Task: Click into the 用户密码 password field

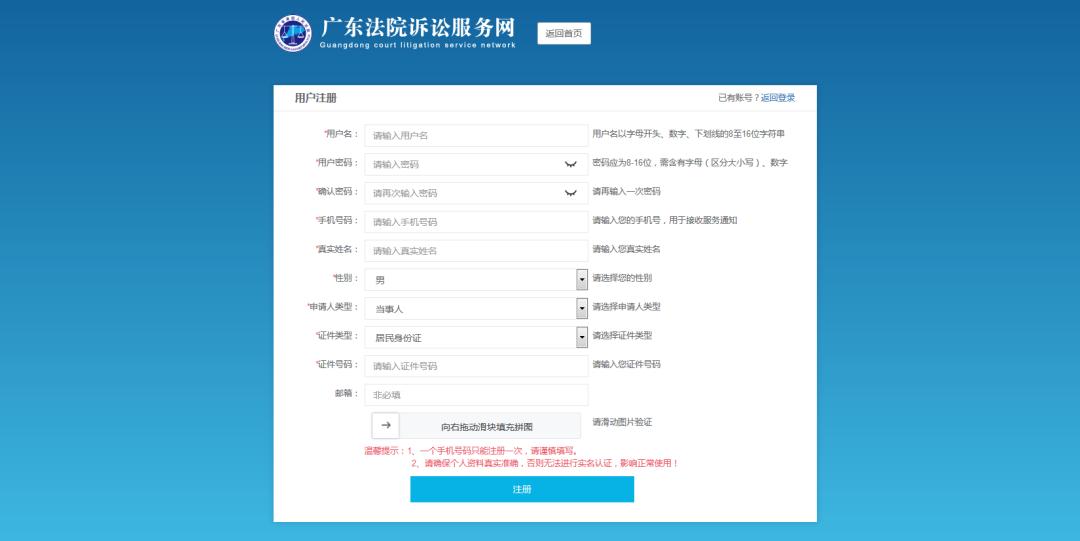Action: point(460,164)
